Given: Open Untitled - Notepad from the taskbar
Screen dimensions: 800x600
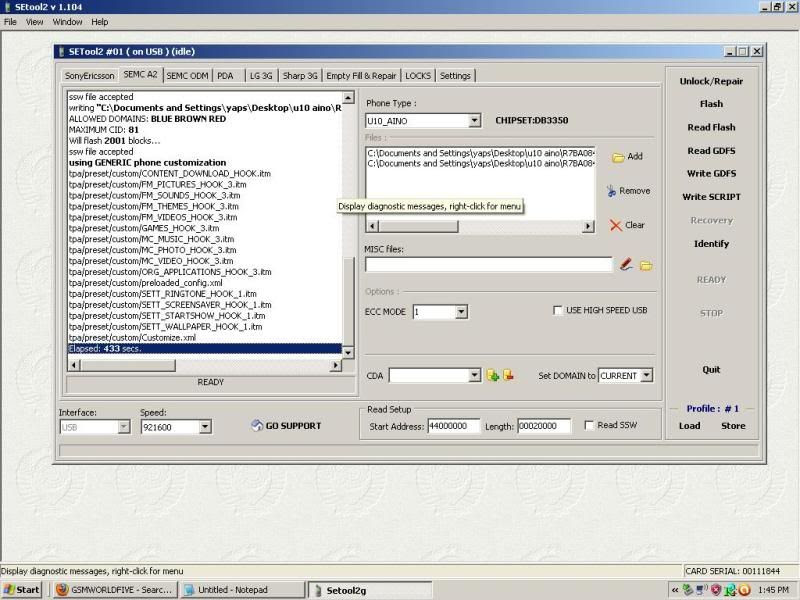Looking at the screenshot, I should [x=242, y=590].
